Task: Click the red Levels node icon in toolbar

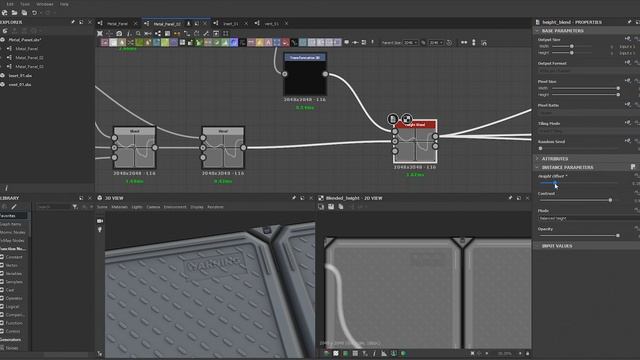Action: pyautogui.click(x=285, y=42)
